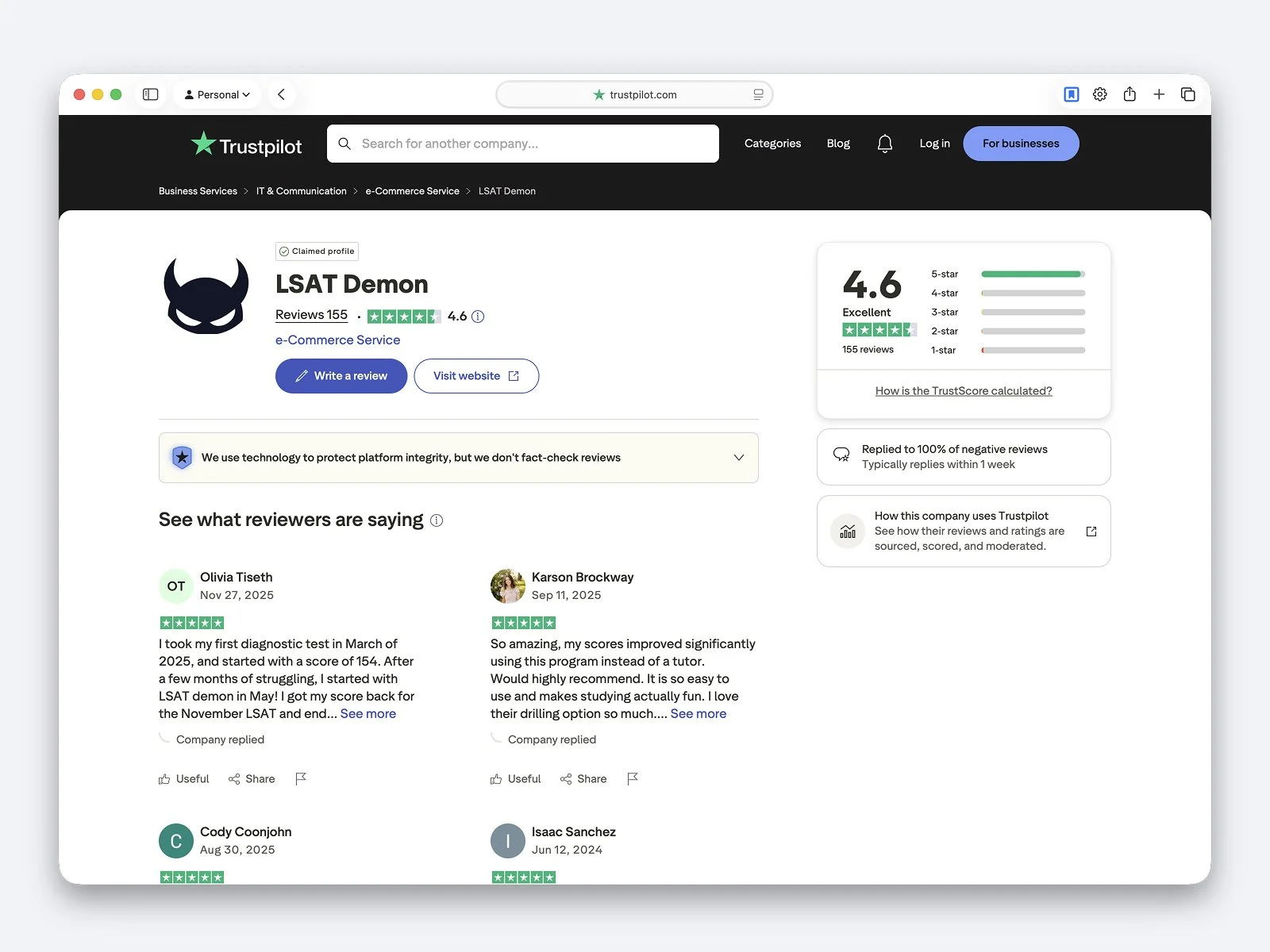The width and height of the screenshot is (1270, 952).
Task: Open the Personal profile dropdown
Action: click(x=217, y=94)
